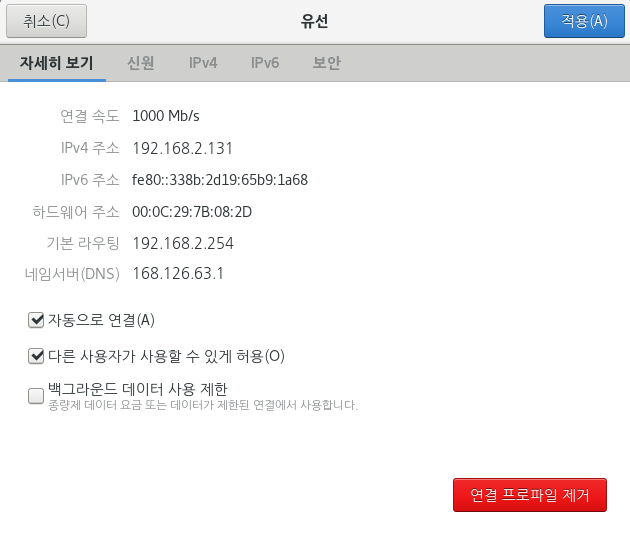Viewport: 630px width, 533px height.
Task: Select the IPv4 address 192.168.2.131
Action: (x=182, y=148)
